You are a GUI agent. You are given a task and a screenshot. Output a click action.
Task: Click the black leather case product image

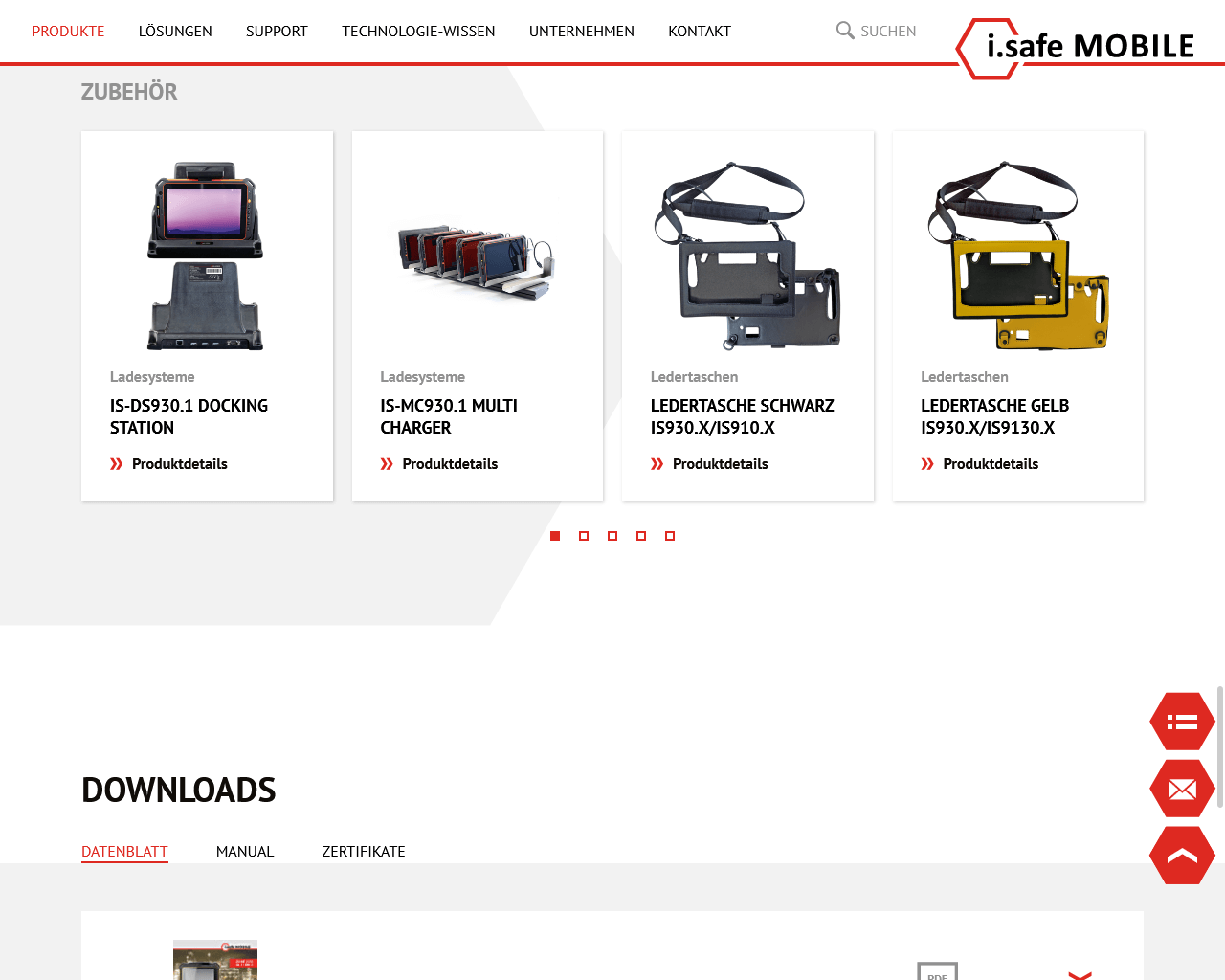pos(747,256)
